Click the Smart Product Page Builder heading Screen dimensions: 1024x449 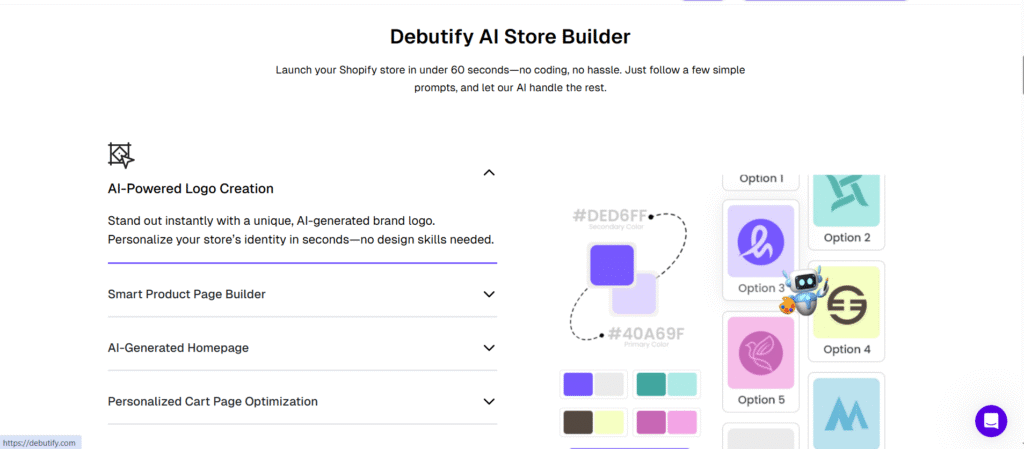[187, 294]
